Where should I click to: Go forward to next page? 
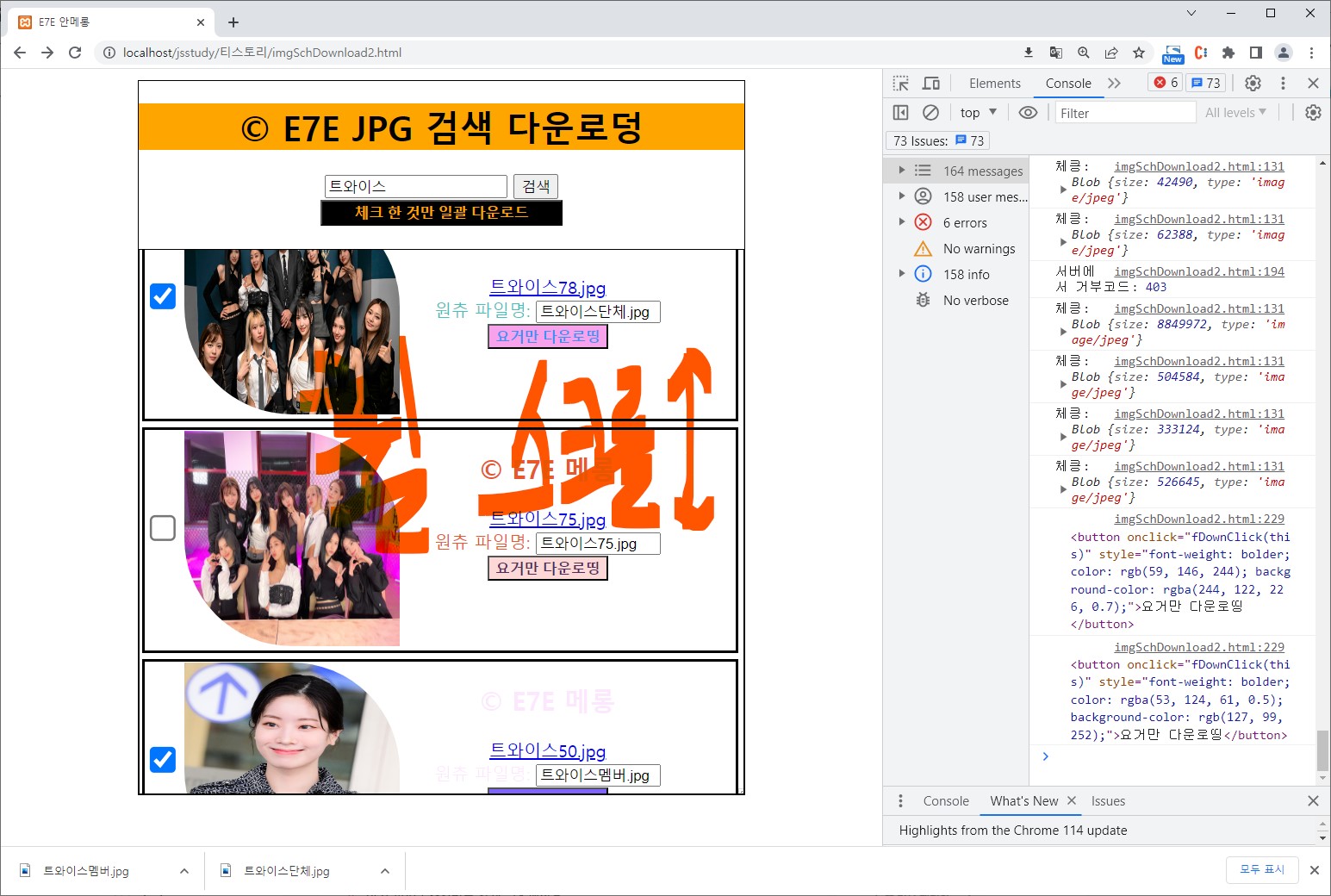47,53
